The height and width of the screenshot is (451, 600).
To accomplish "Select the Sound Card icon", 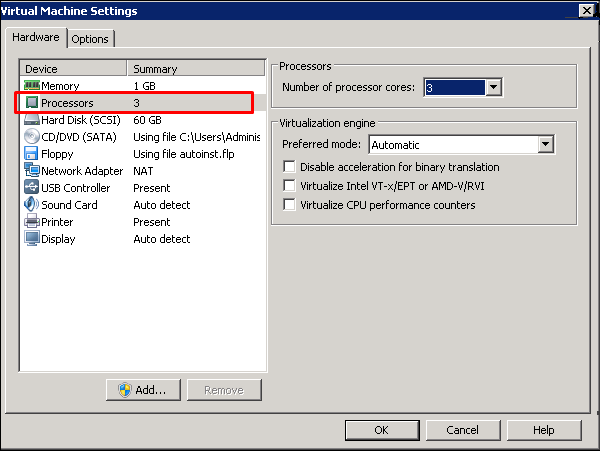I will 32,205.
